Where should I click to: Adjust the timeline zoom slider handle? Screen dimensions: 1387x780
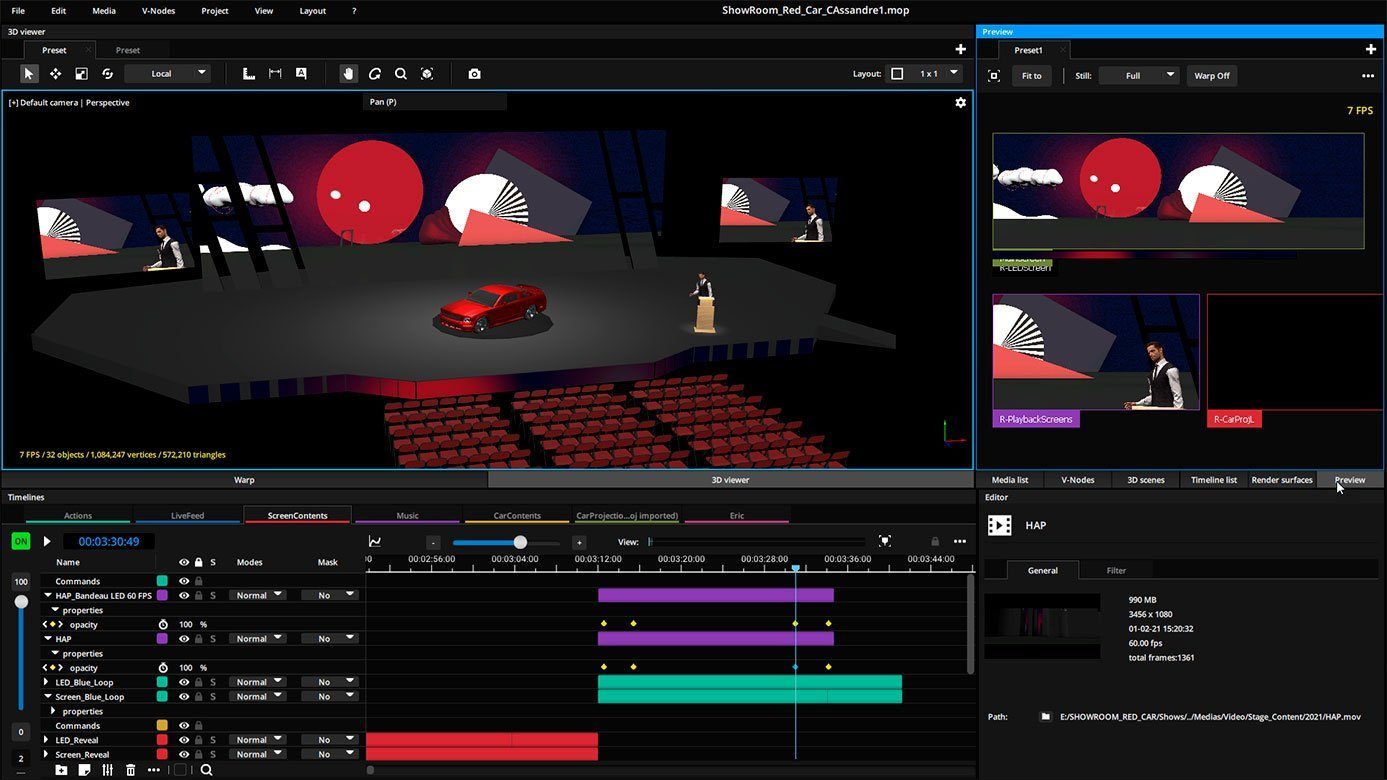(x=520, y=542)
